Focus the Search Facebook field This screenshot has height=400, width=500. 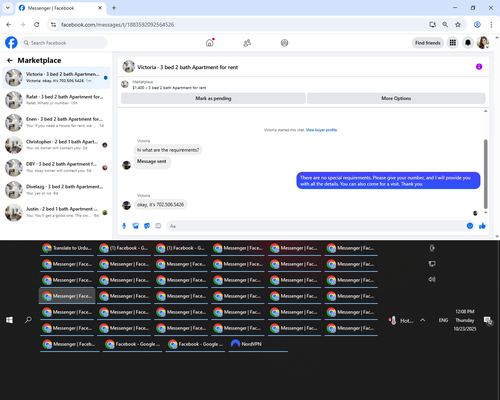[64, 43]
